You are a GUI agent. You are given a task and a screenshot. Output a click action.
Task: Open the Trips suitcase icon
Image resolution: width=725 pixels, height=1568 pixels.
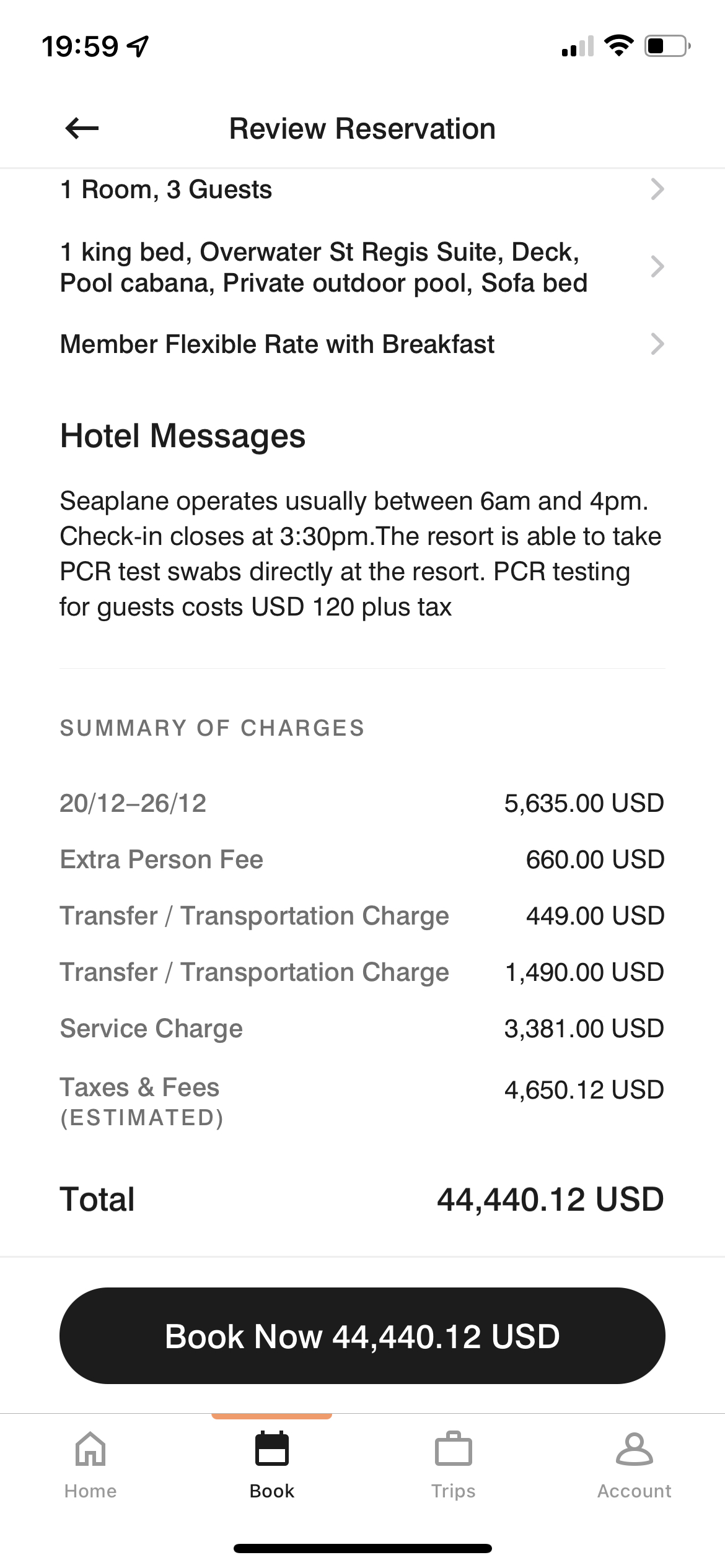454,1448
